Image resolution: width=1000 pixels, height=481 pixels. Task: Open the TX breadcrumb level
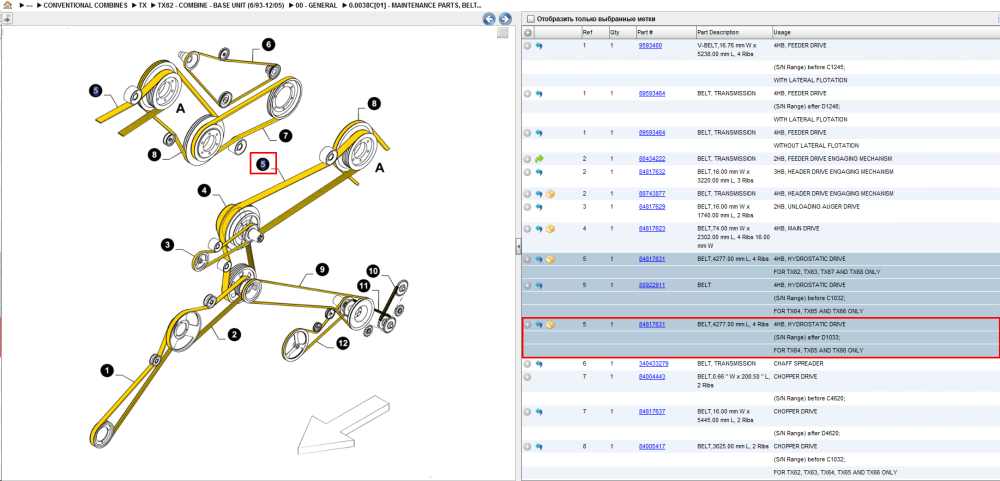coord(143,4)
